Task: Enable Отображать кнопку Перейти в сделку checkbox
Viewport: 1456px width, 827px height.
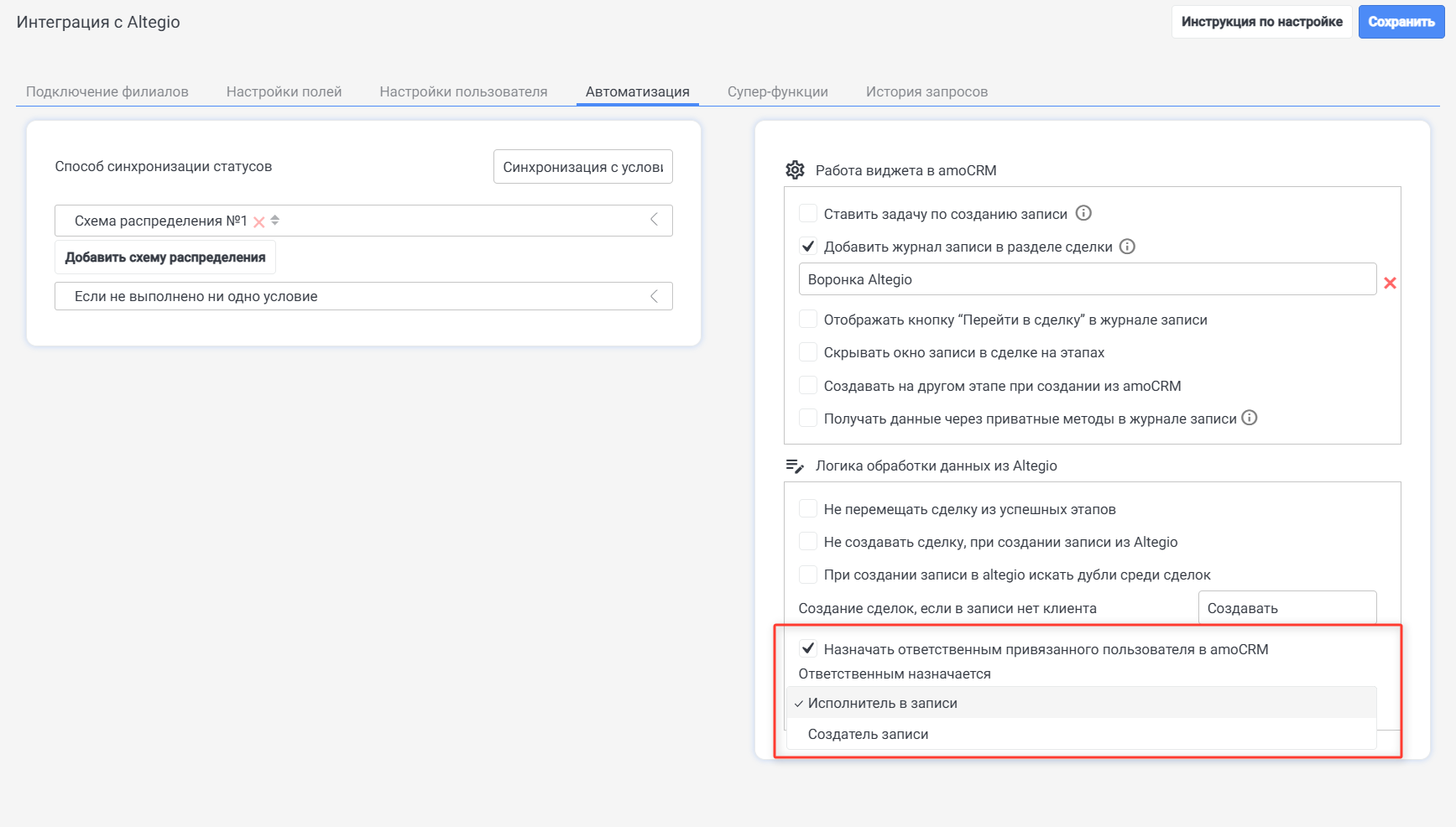Action: click(808, 319)
